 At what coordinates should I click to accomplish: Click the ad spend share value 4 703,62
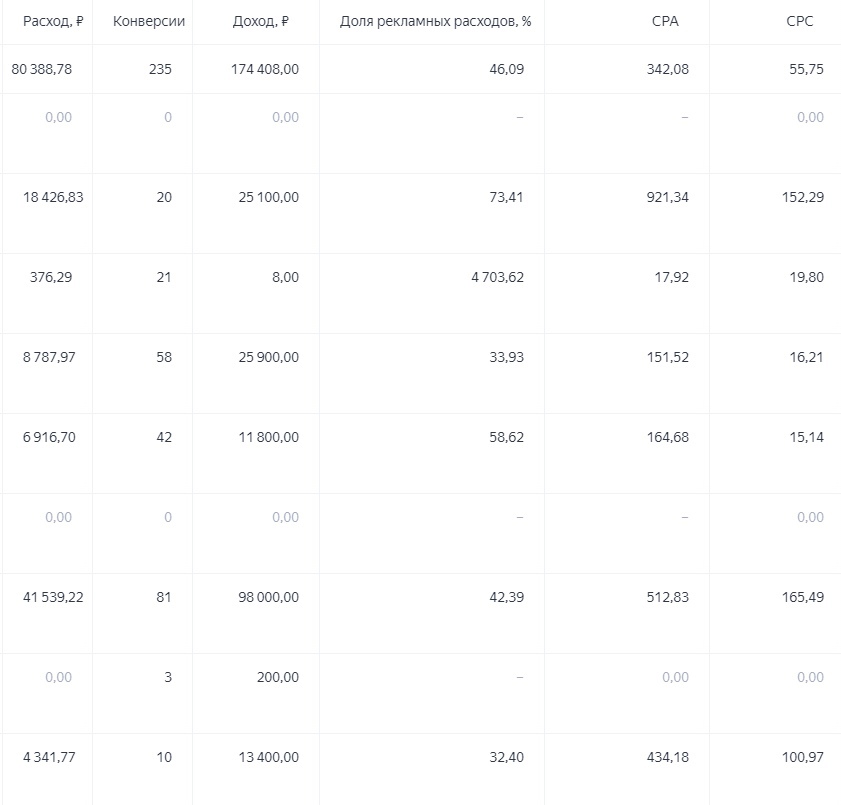[497, 278]
